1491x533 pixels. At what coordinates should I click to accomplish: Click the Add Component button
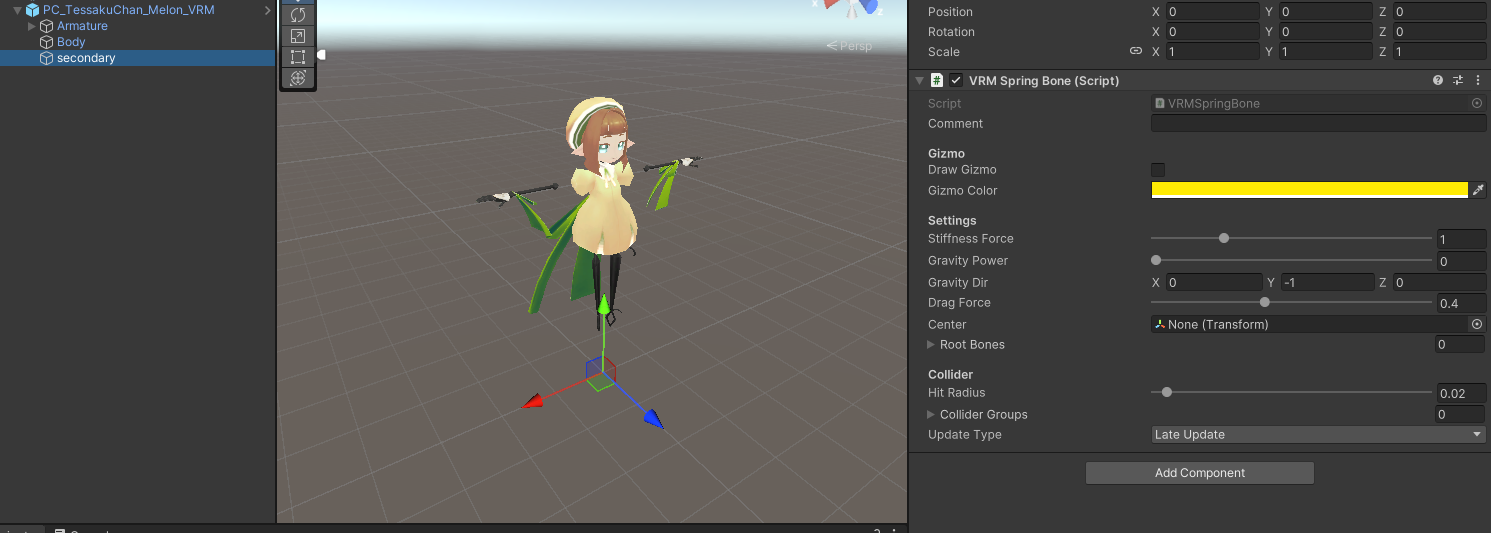(x=1199, y=473)
